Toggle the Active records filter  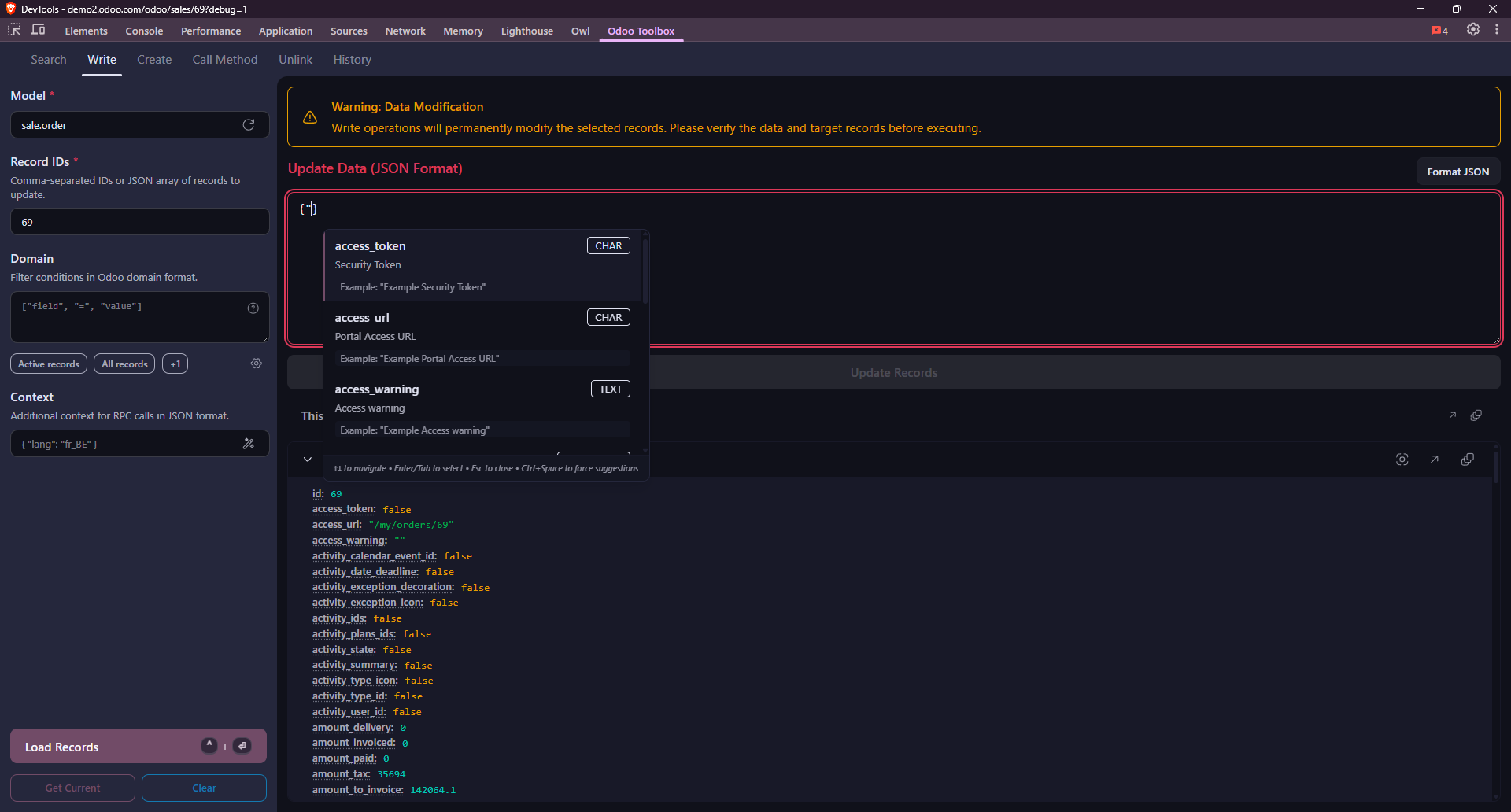coord(48,364)
